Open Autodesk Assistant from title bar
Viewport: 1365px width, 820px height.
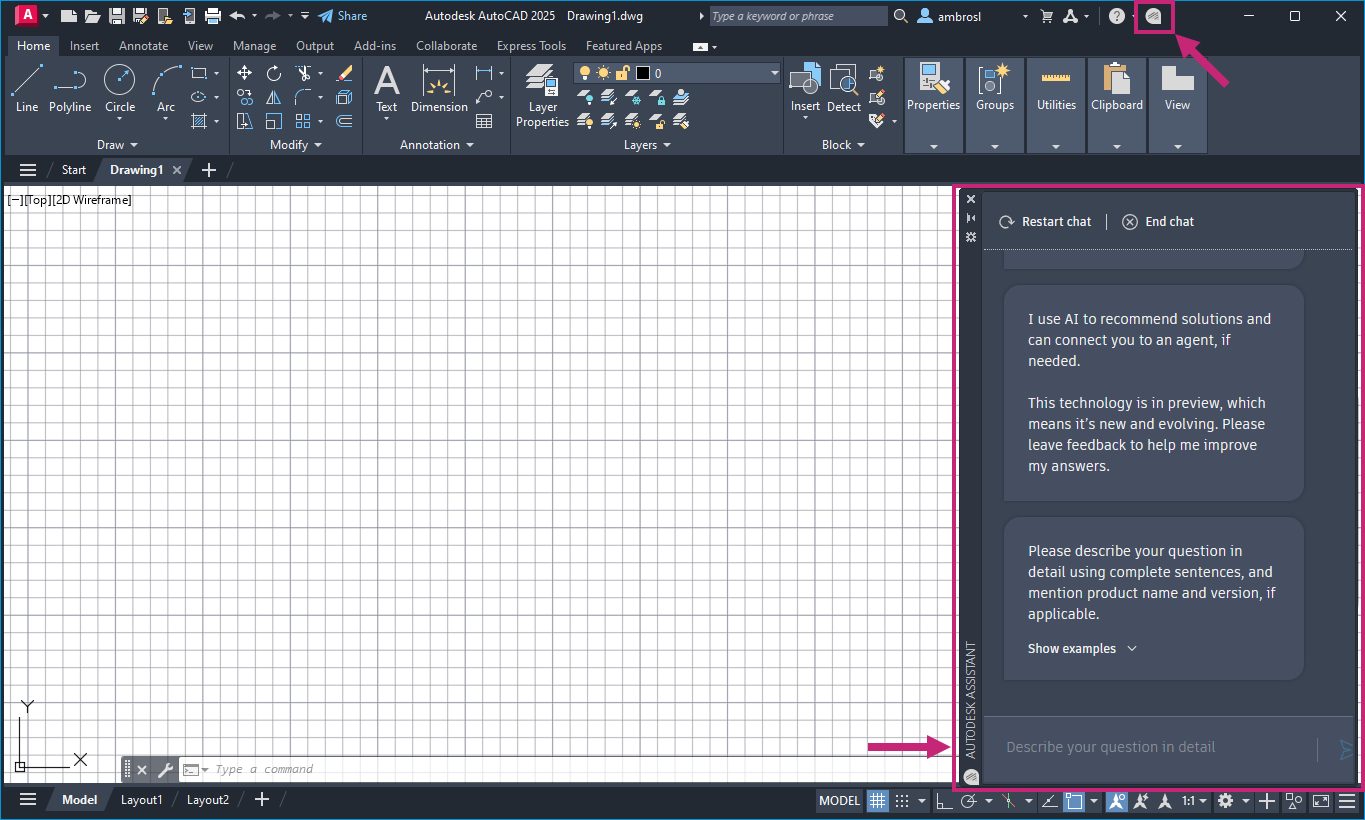[x=1153, y=17]
